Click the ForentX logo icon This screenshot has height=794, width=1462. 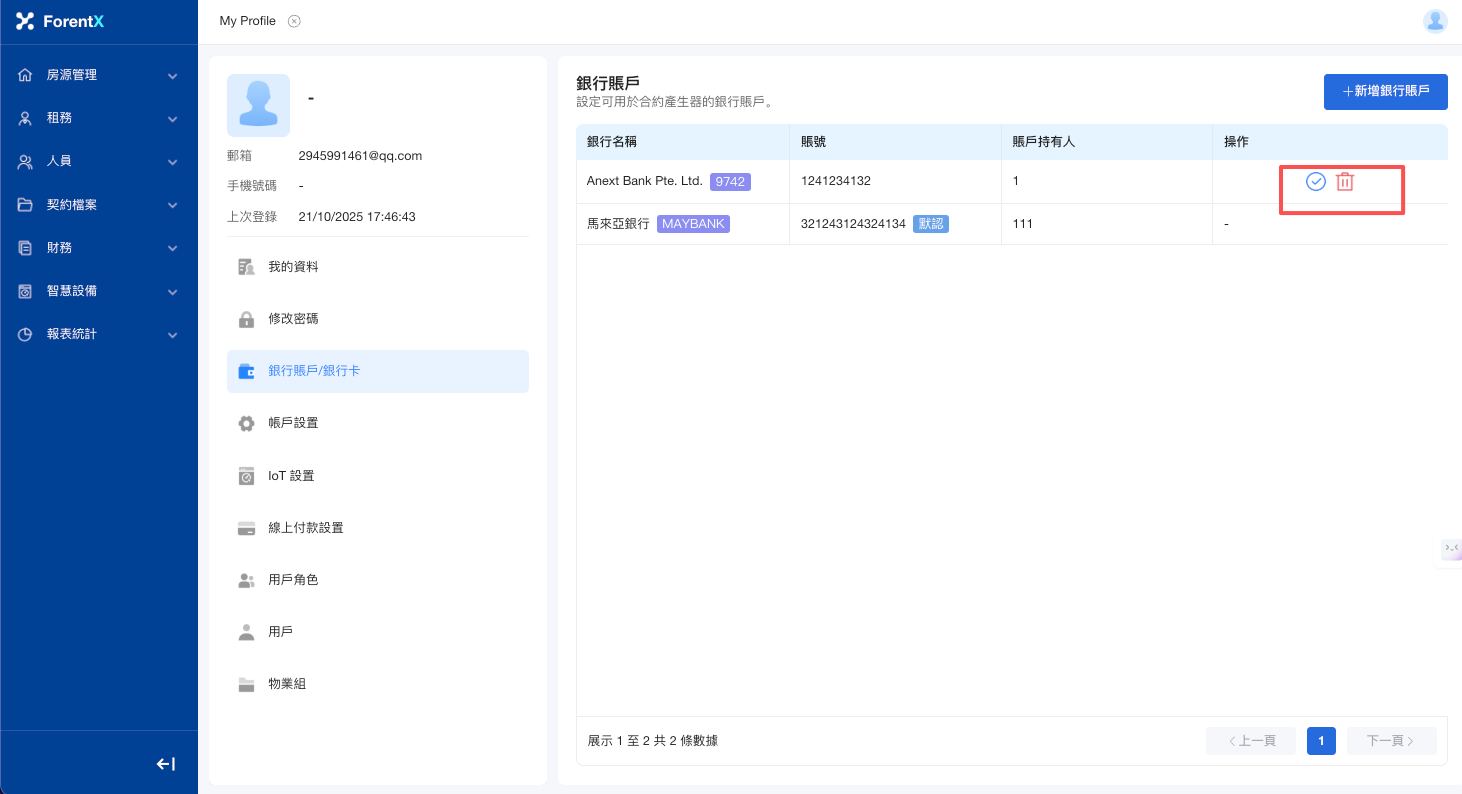[x=25, y=21]
